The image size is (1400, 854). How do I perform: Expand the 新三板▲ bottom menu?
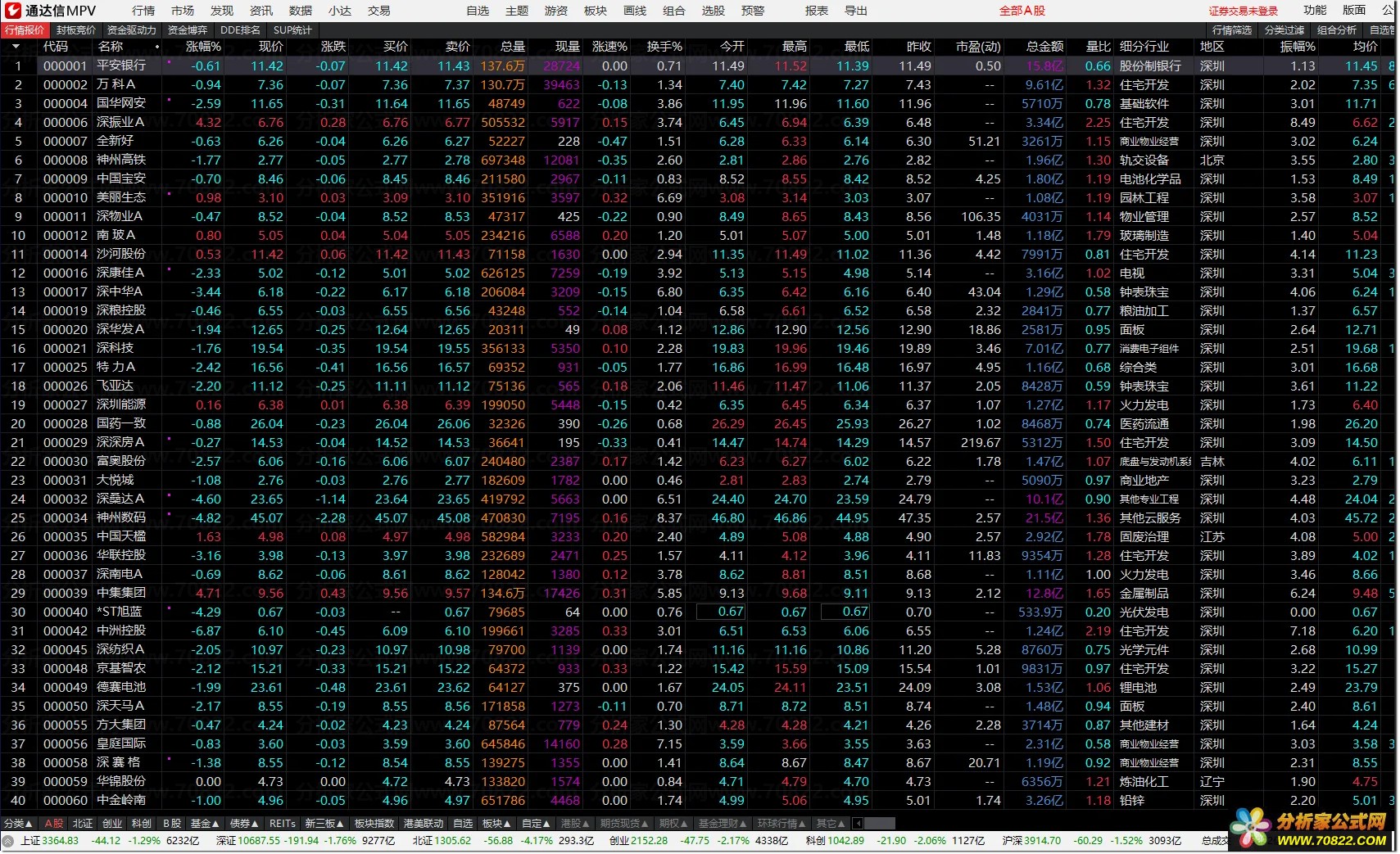tap(324, 823)
